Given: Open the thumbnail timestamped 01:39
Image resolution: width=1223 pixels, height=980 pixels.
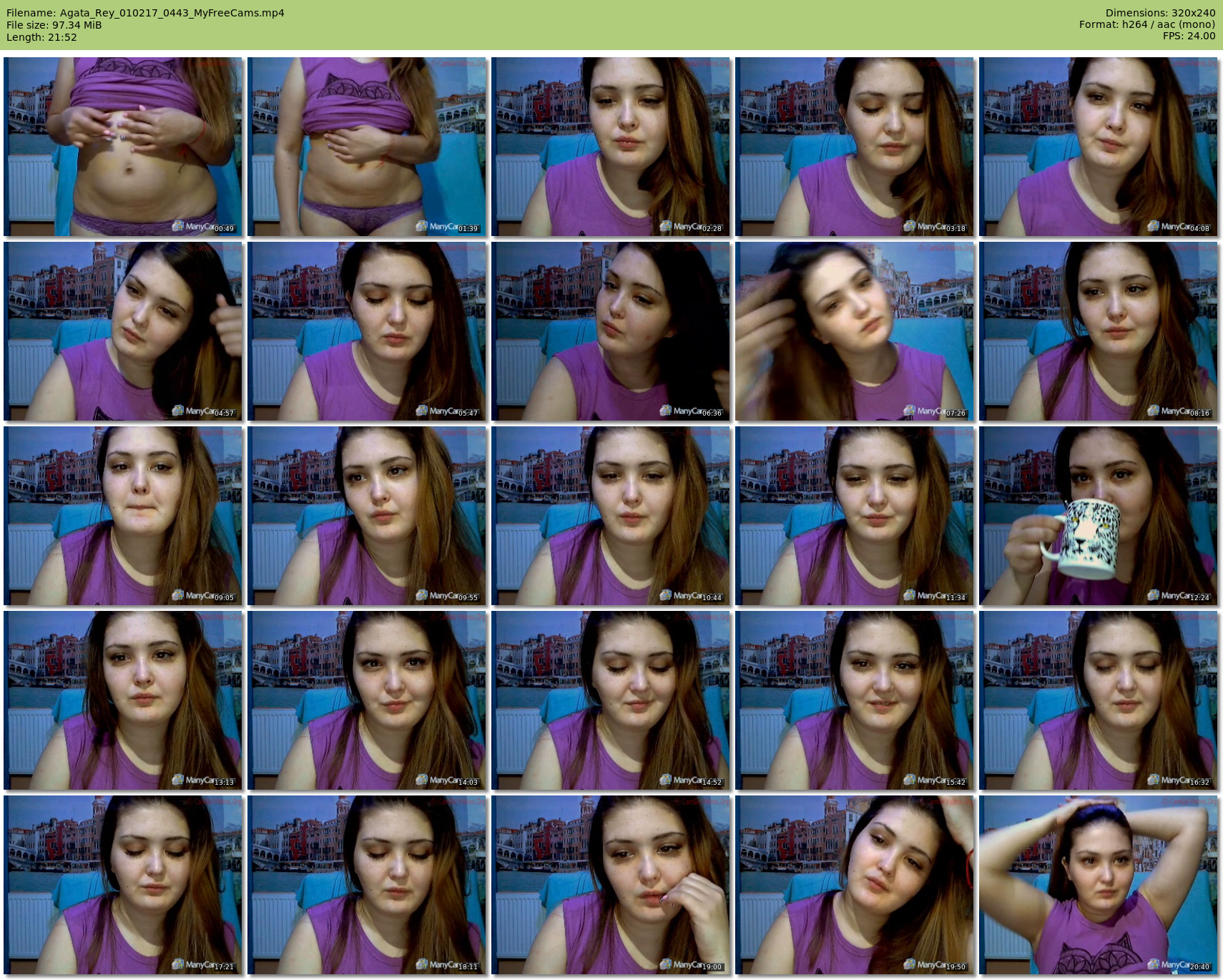Looking at the screenshot, I should coord(367,147).
